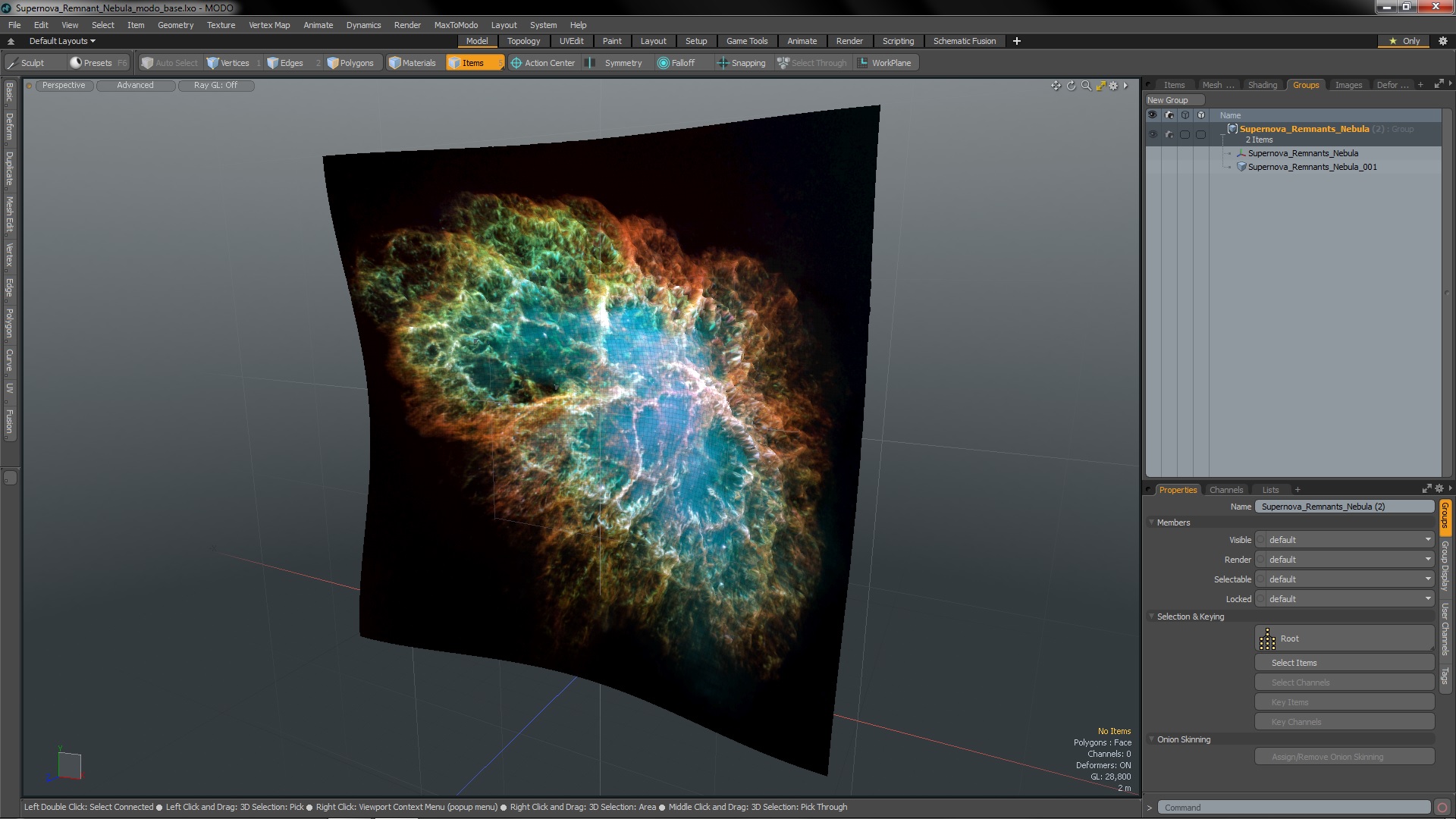Click the Root keying icon
The width and height of the screenshot is (1456, 819).
click(1267, 639)
